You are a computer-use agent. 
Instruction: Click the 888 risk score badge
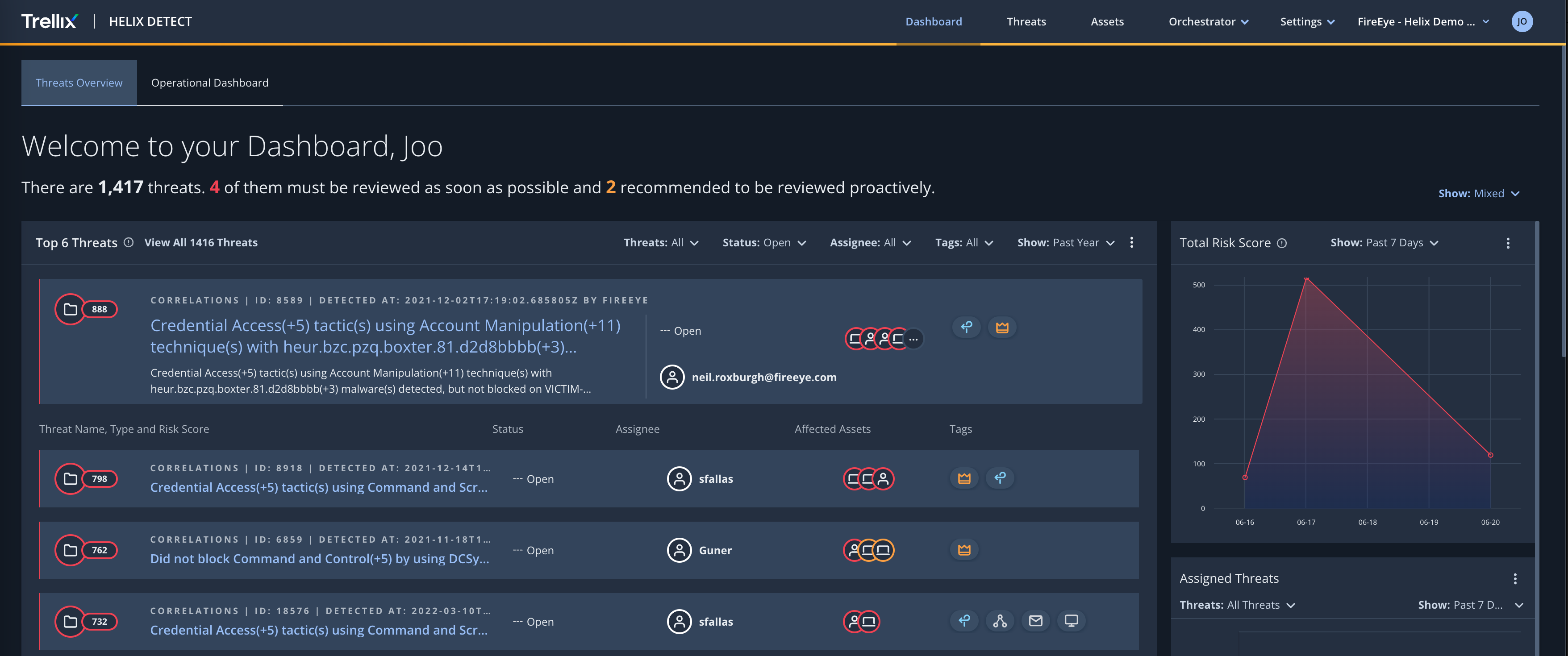99,309
